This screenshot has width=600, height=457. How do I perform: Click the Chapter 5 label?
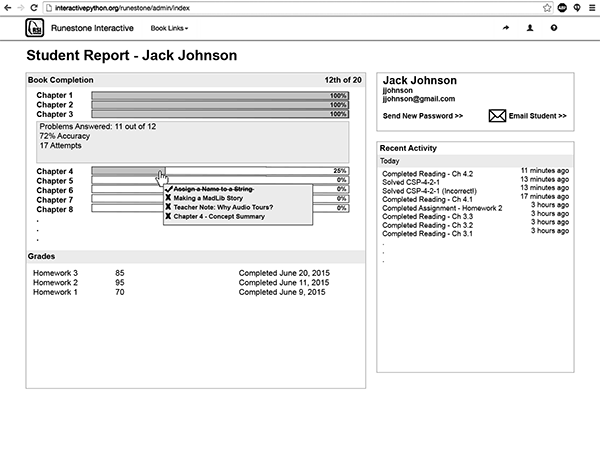(55, 181)
